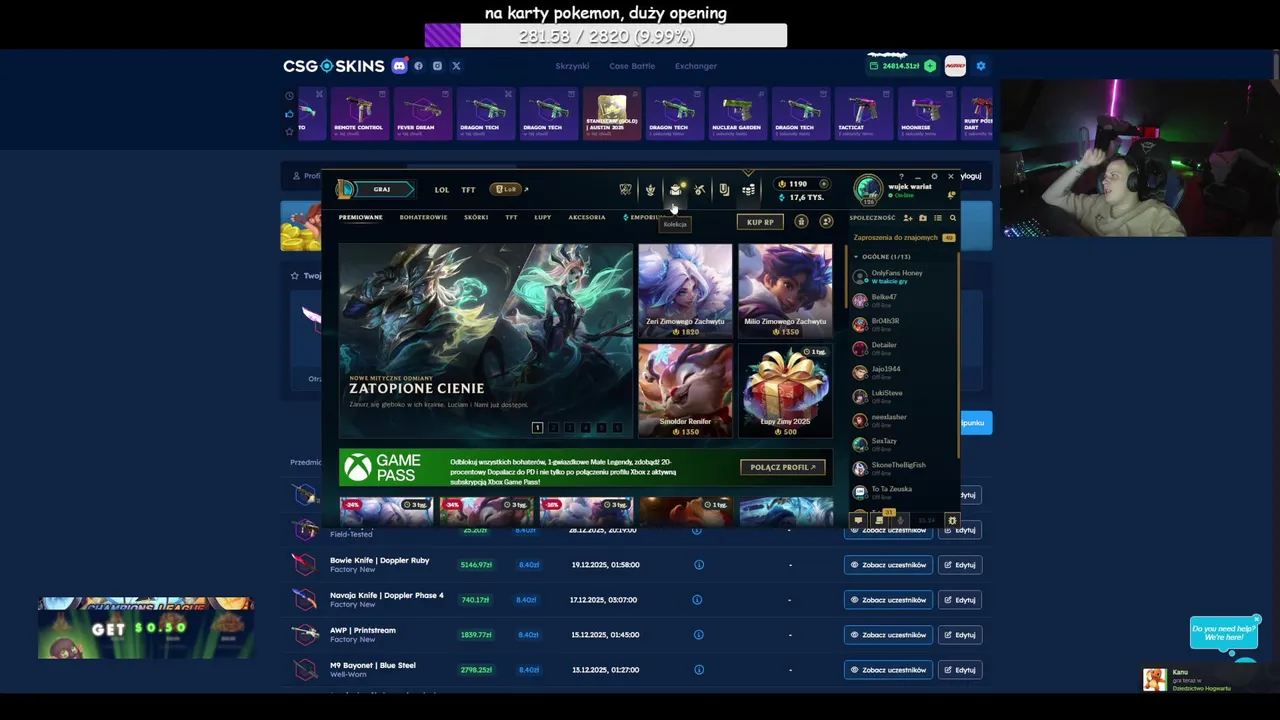Viewport: 1280px width, 720px height.
Task: Open the missions icon with the 31 badge
Action: (879, 520)
